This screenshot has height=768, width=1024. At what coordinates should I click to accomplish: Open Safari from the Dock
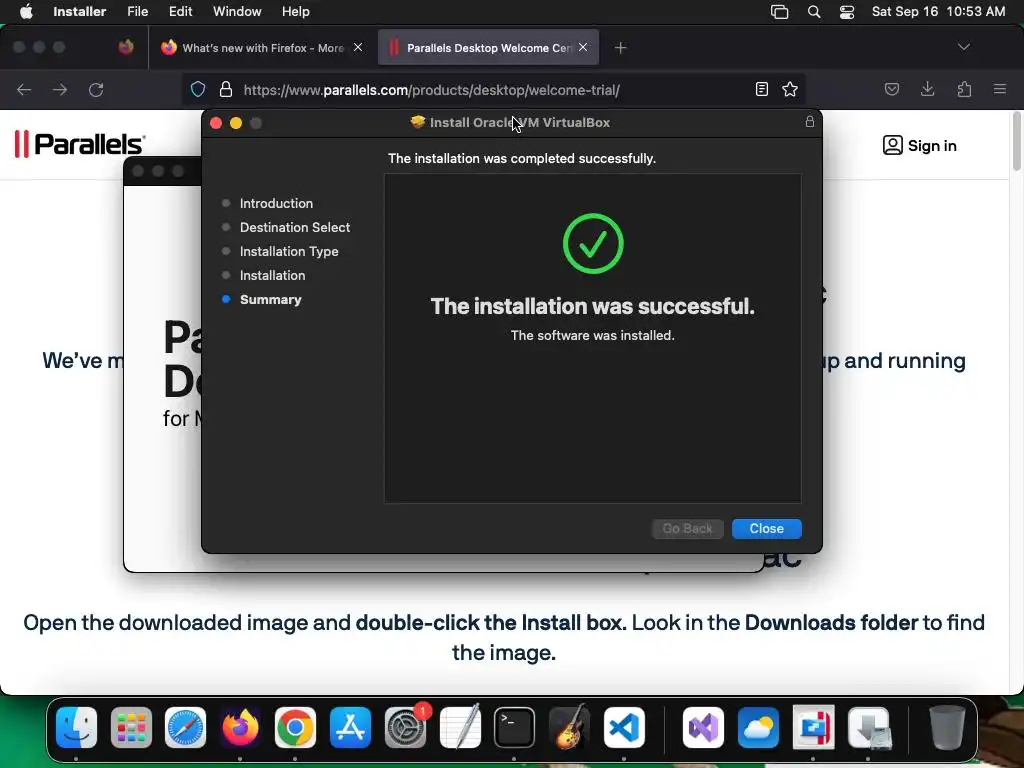[x=185, y=728]
